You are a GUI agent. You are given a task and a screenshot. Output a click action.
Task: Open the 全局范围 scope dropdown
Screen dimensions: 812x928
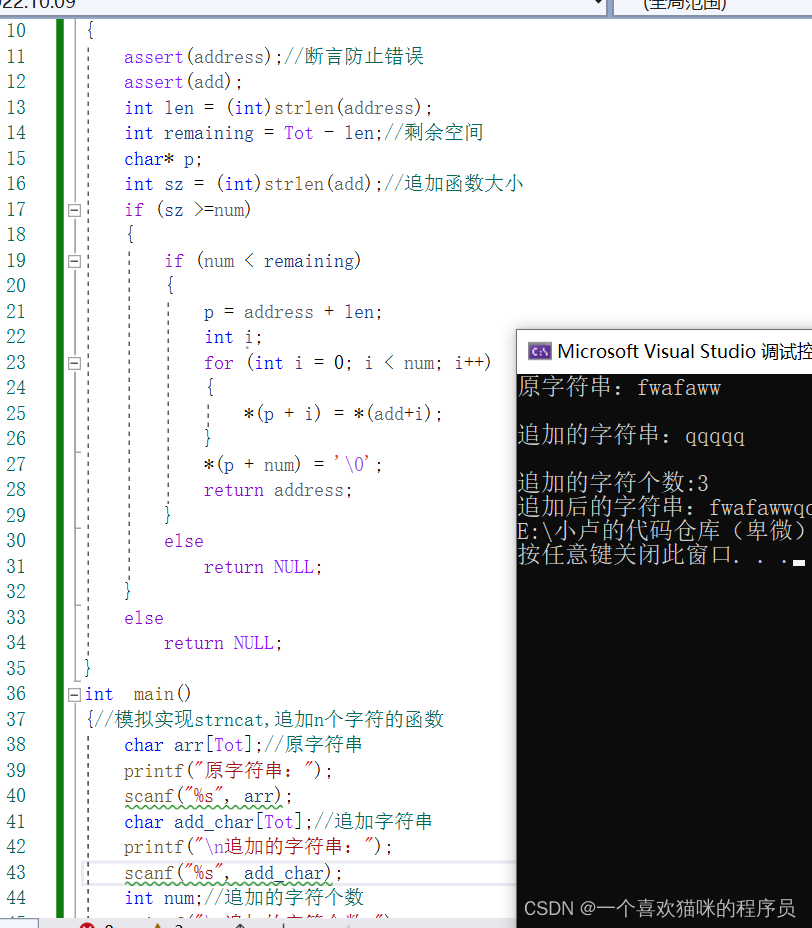(700, 6)
